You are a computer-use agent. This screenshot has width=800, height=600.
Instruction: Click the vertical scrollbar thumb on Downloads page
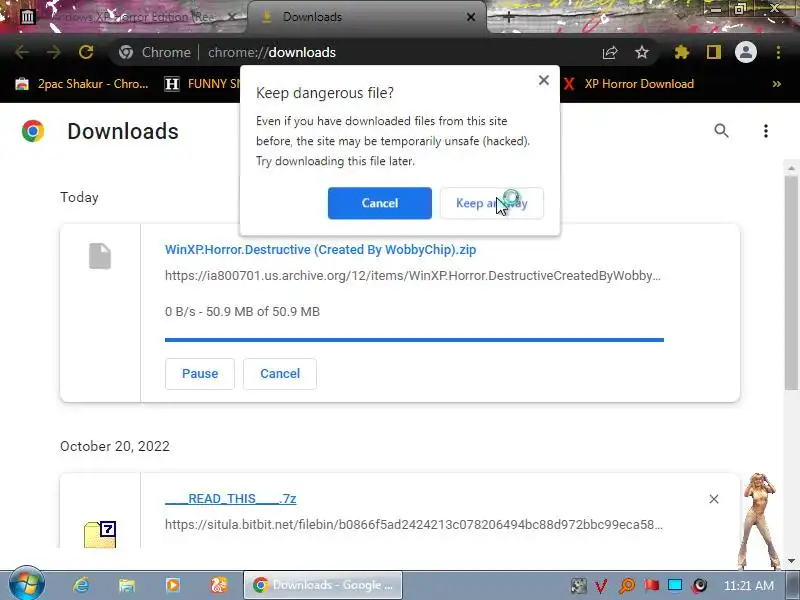pyautogui.click(x=791, y=283)
